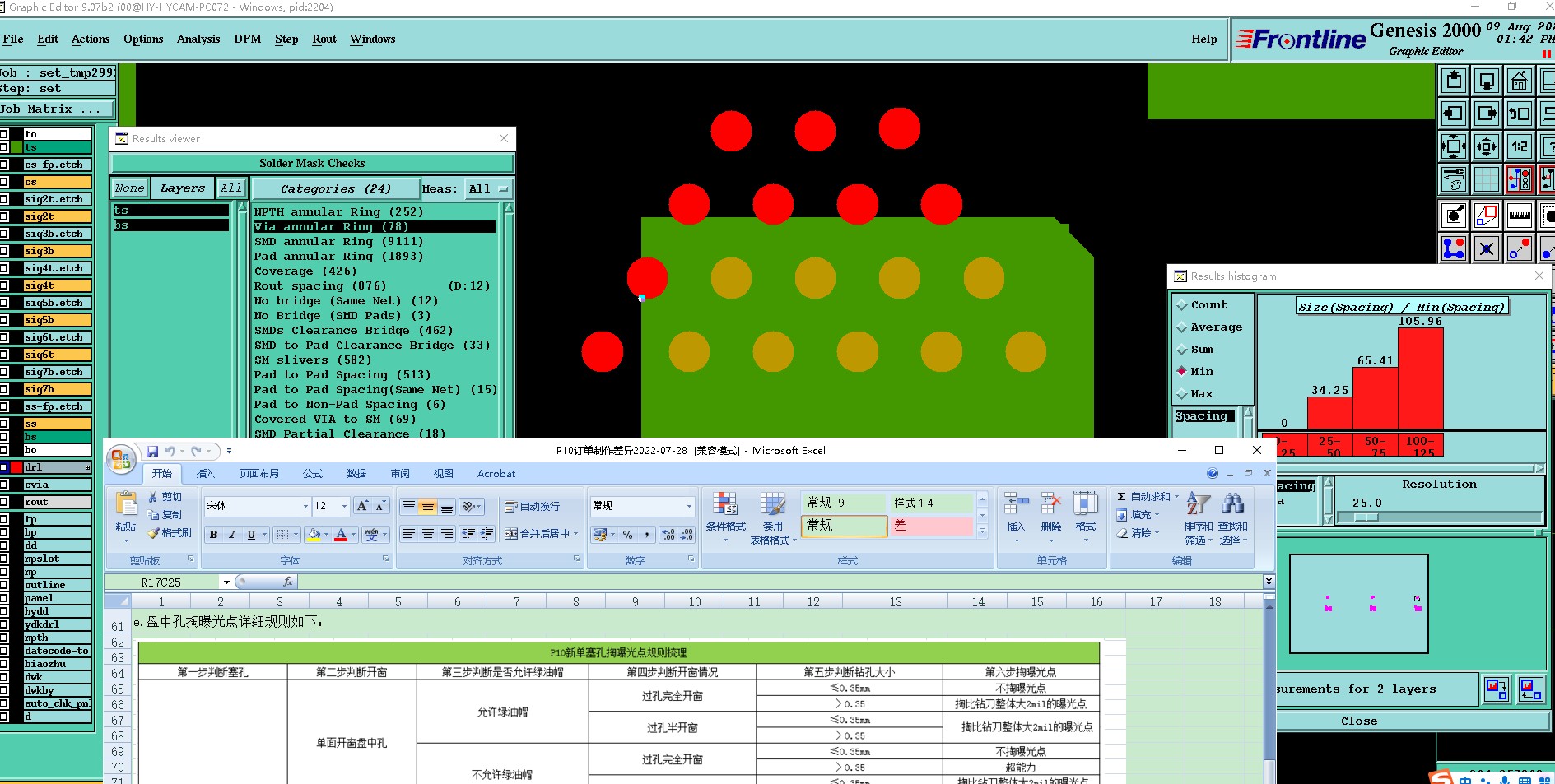
Task: Select the ruler measurement tool
Action: (x=1520, y=216)
